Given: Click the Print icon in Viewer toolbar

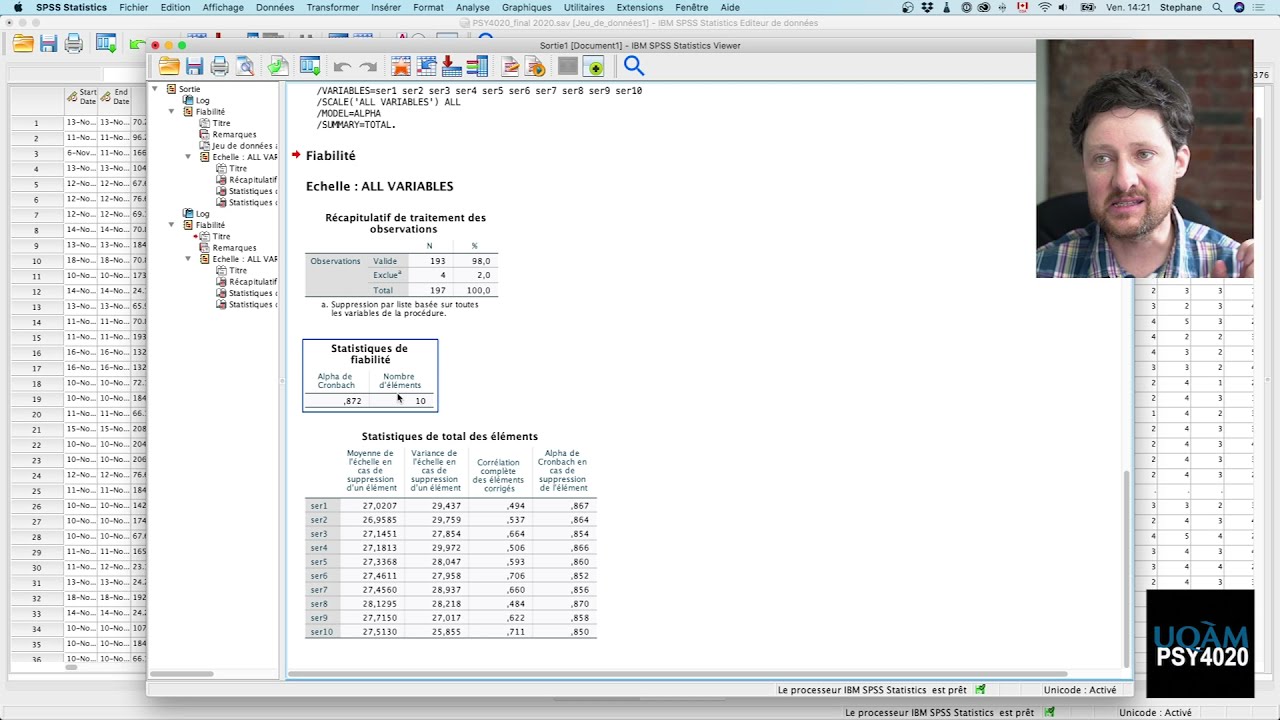Looking at the screenshot, I should click(x=219, y=67).
